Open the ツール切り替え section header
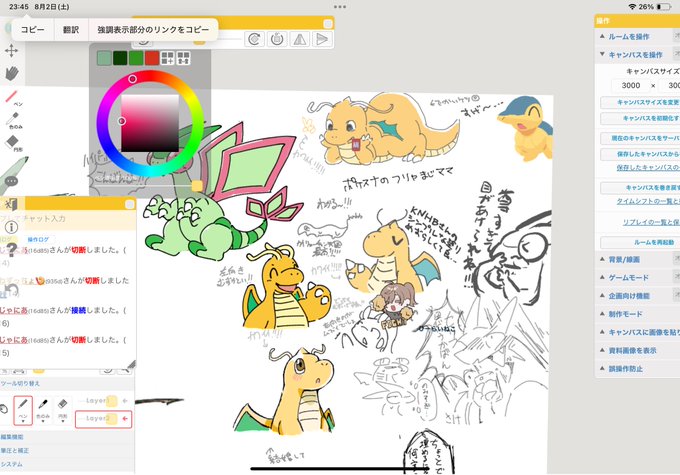The width and height of the screenshot is (680, 475). [x=20, y=384]
